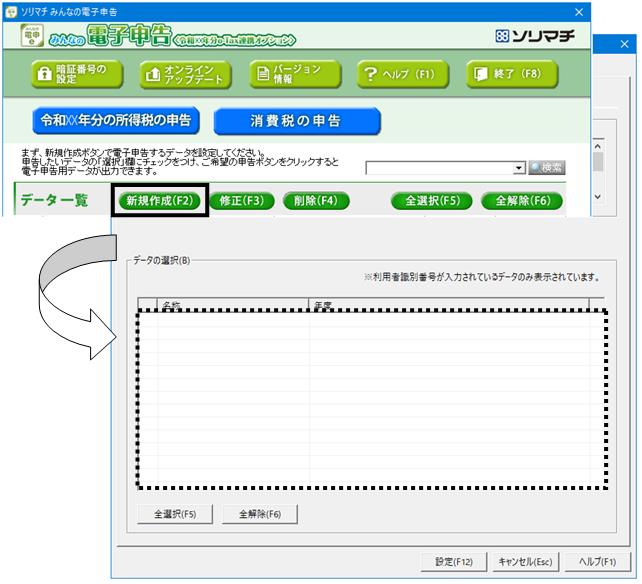Click green 全選択(F5) in データ一覧
The width and height of the screenshot is (642, 584).
(x=432, y=201)
